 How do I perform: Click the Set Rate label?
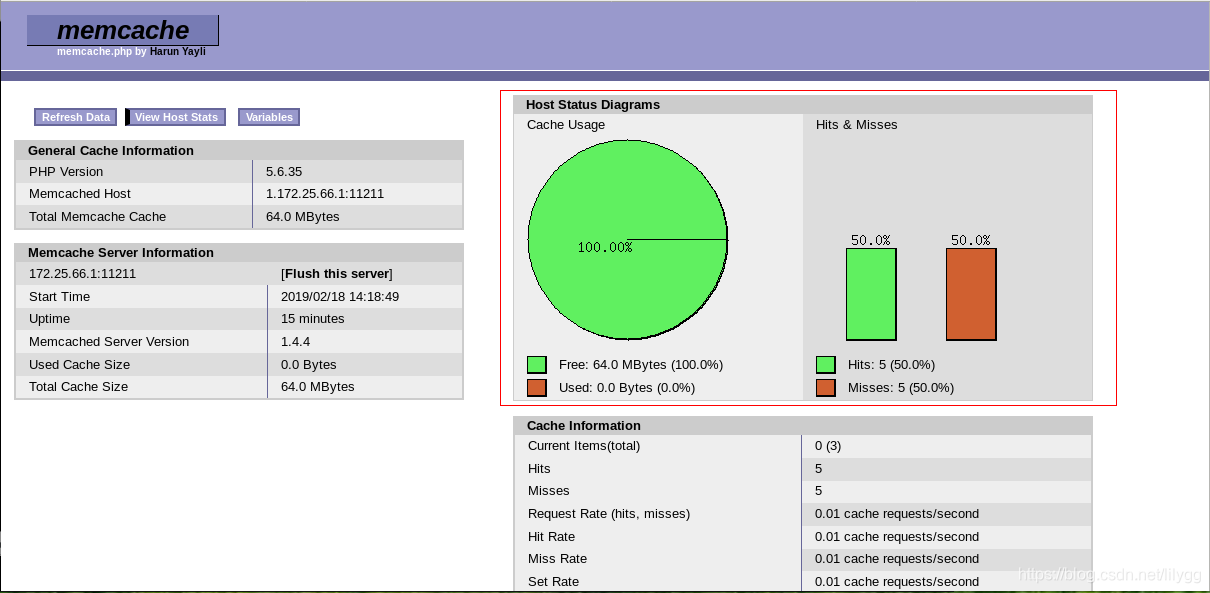(554, 582)
